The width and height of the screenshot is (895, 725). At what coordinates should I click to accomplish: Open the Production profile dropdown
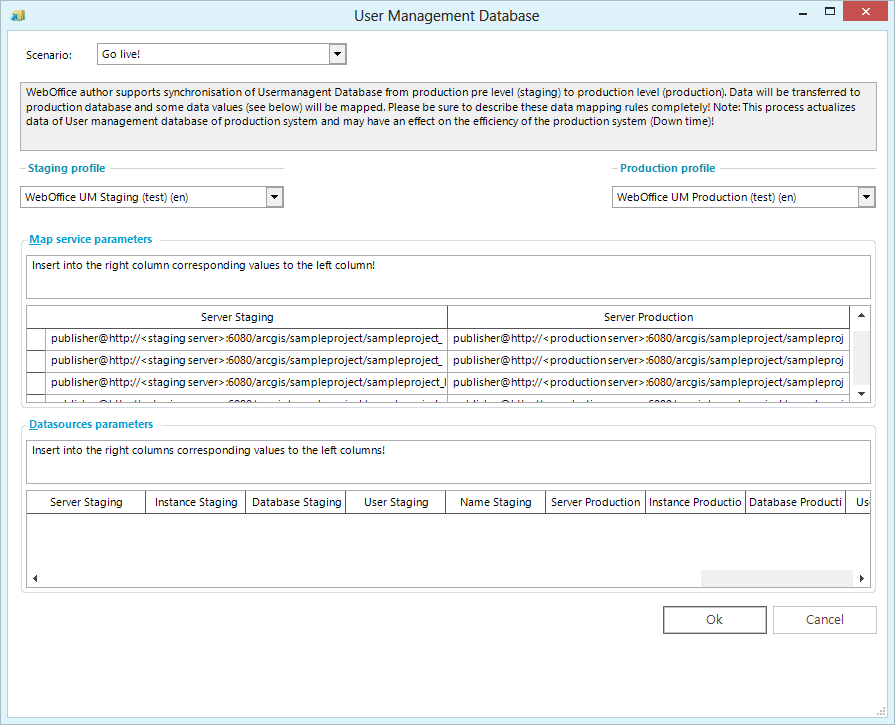coord(866,197)
